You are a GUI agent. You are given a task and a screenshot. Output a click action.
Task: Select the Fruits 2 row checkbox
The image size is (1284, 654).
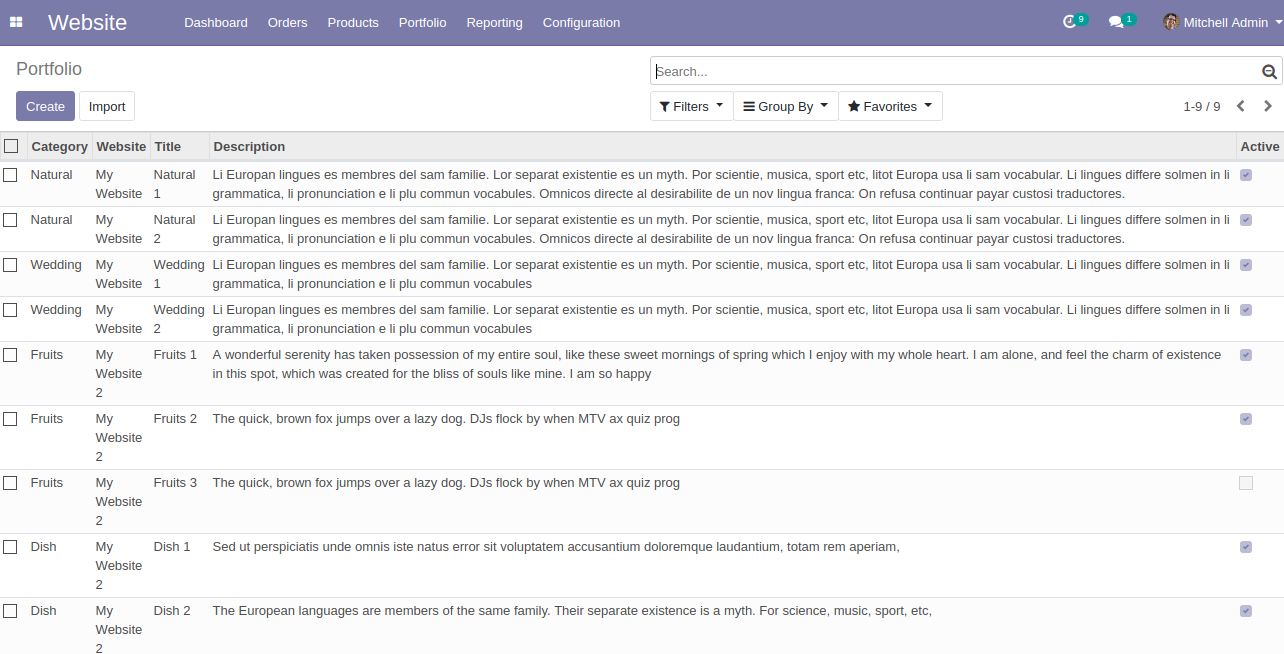click(10, 418)
